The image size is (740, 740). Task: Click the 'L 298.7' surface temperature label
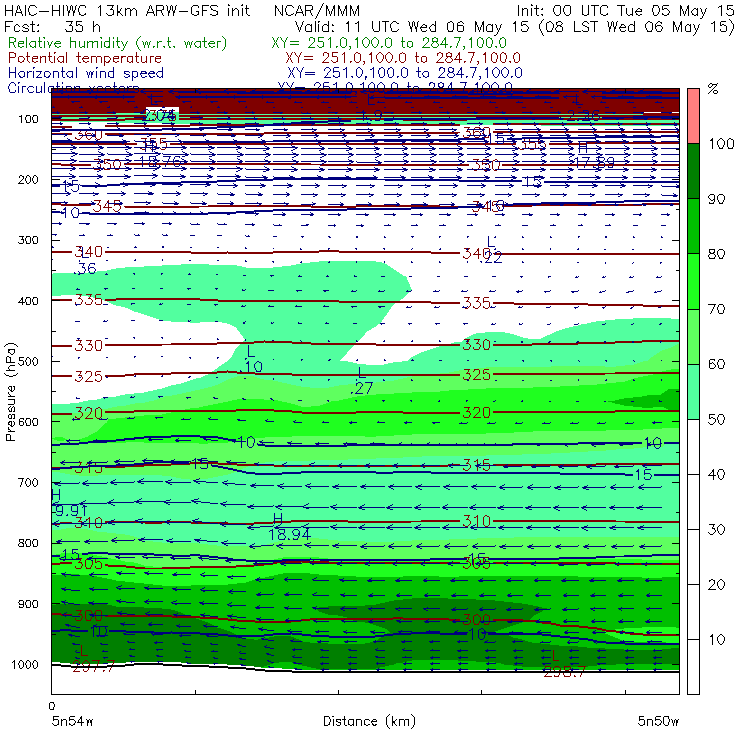564,664
